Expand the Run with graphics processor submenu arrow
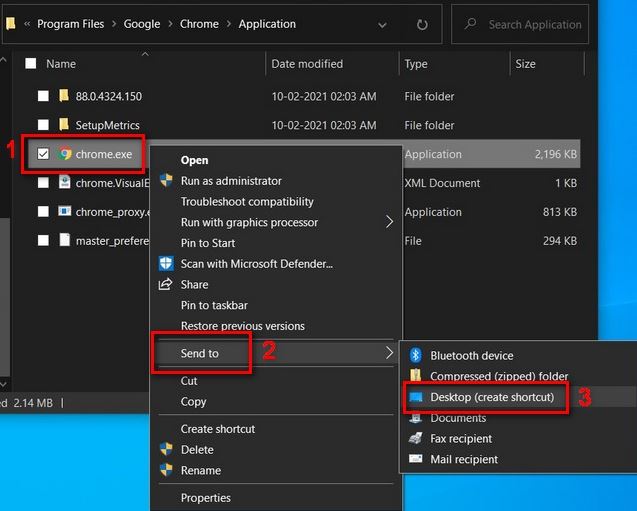Screen dimensions: 637x511 [389, 222]
